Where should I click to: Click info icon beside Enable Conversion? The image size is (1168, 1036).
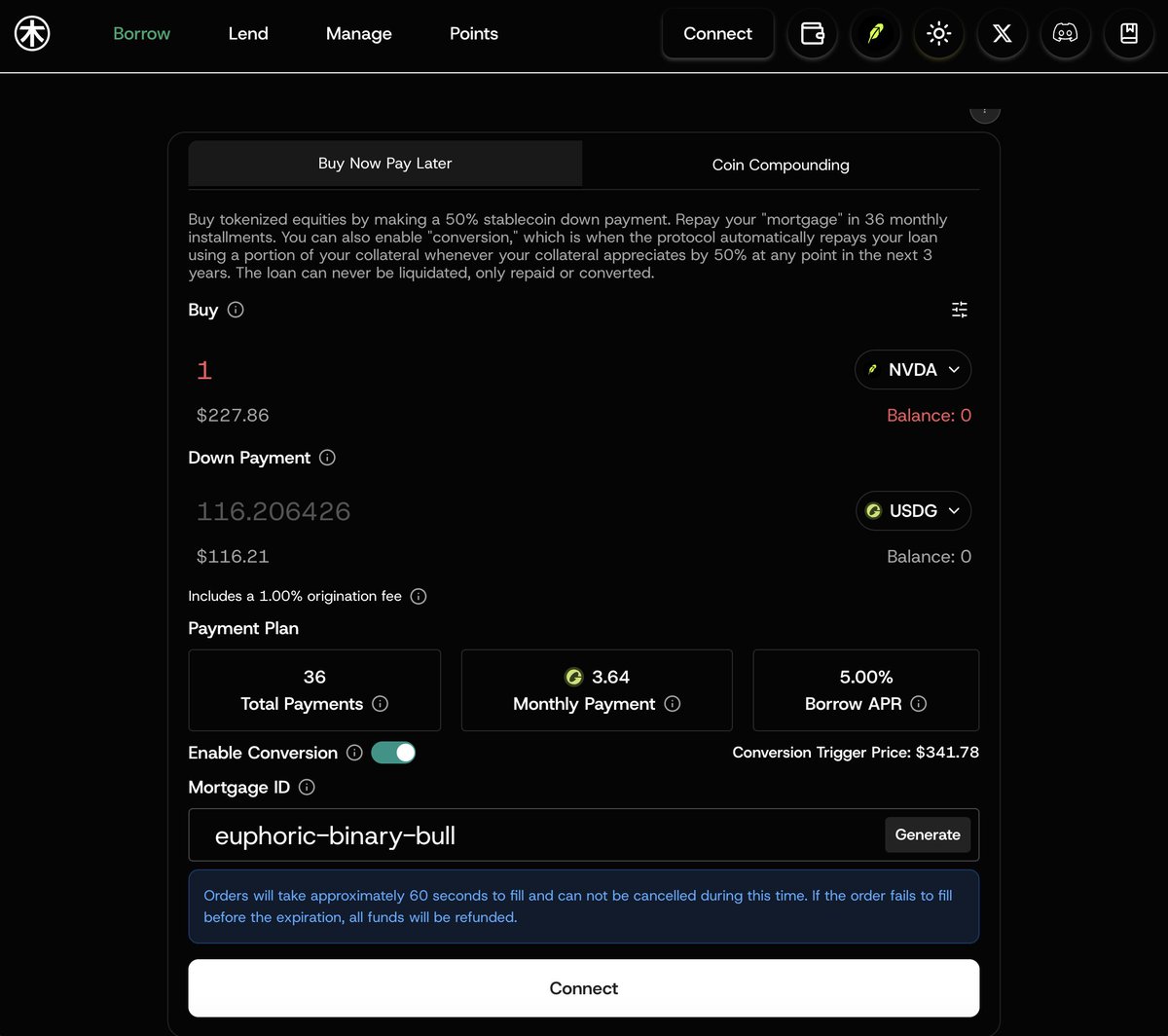coord(354,753)
